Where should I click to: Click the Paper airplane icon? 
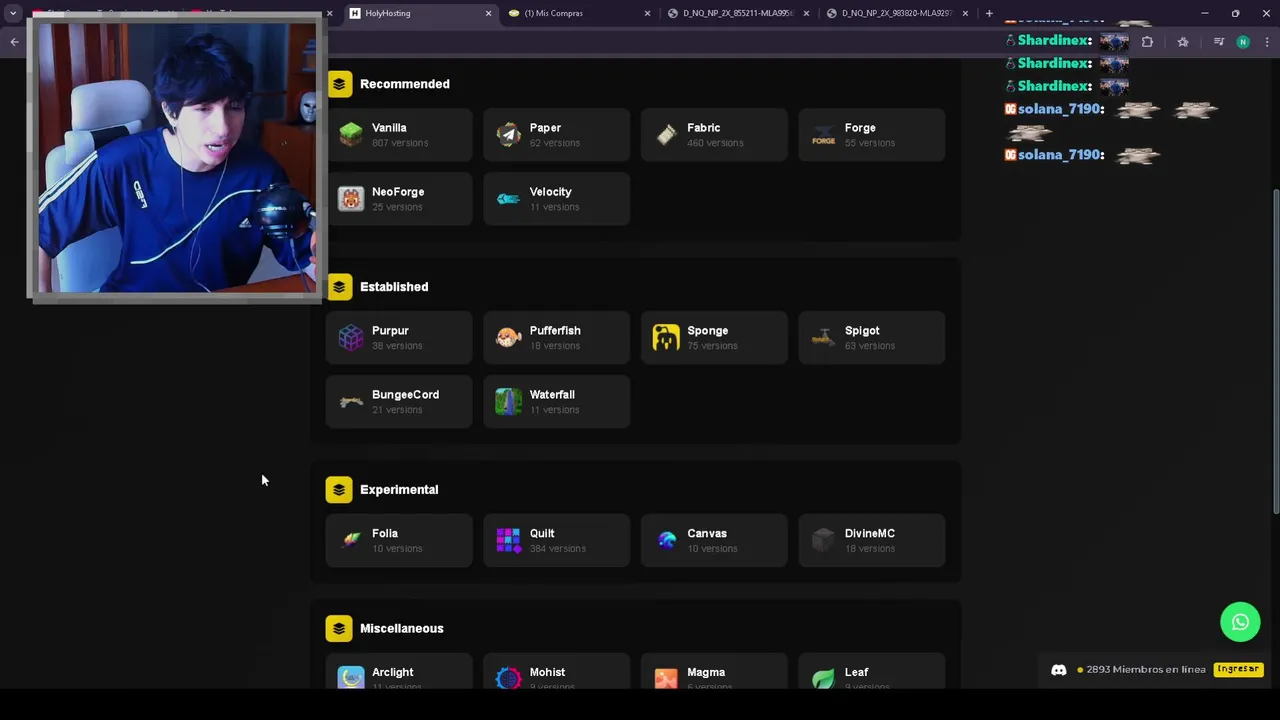point(509,135)
